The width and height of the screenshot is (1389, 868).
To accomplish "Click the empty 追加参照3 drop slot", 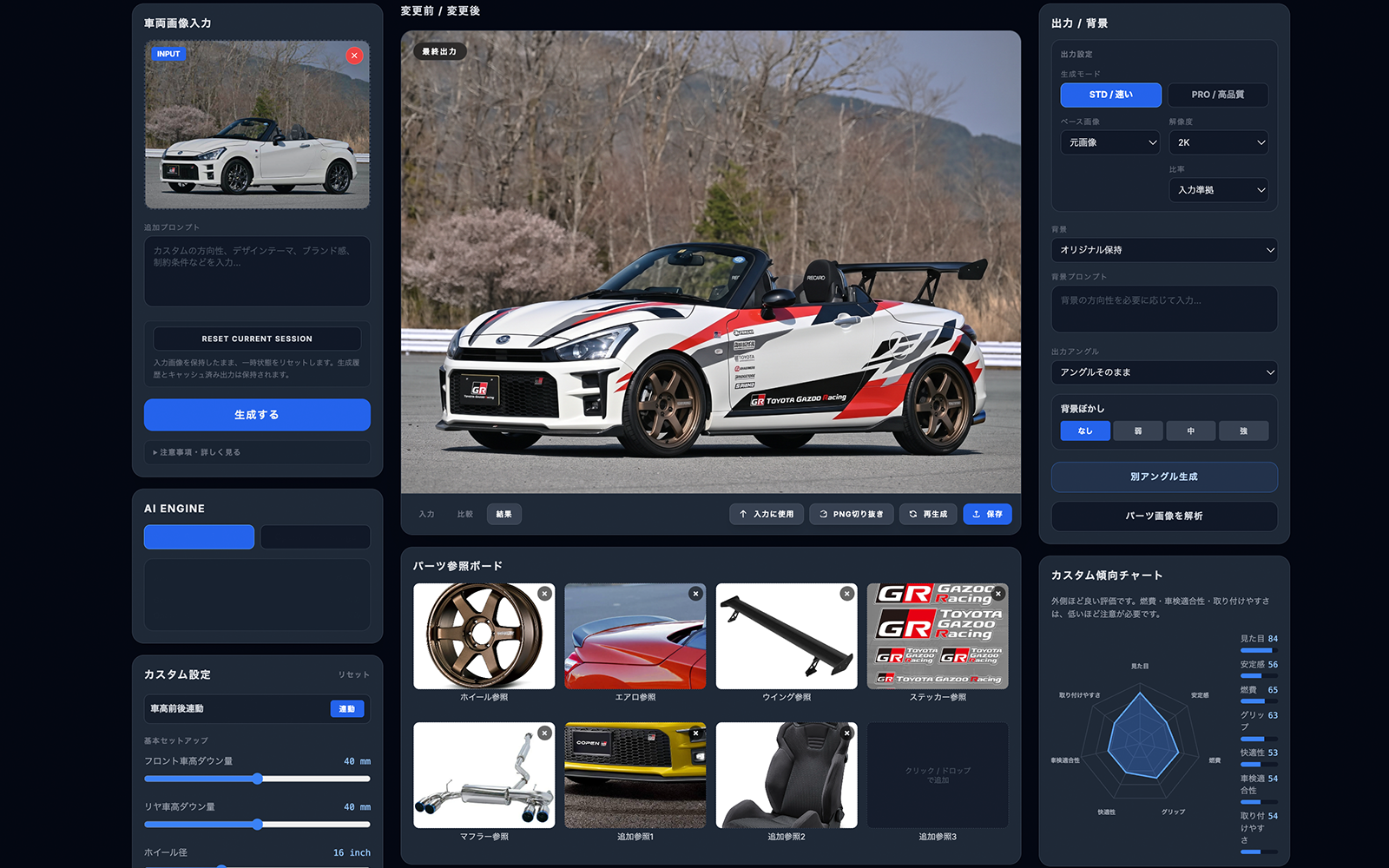I will point(938,775).
